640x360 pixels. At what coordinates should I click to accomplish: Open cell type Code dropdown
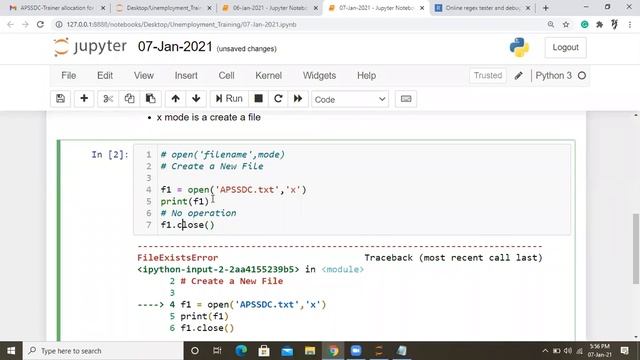pyautogui.click(x=350, y=99)
